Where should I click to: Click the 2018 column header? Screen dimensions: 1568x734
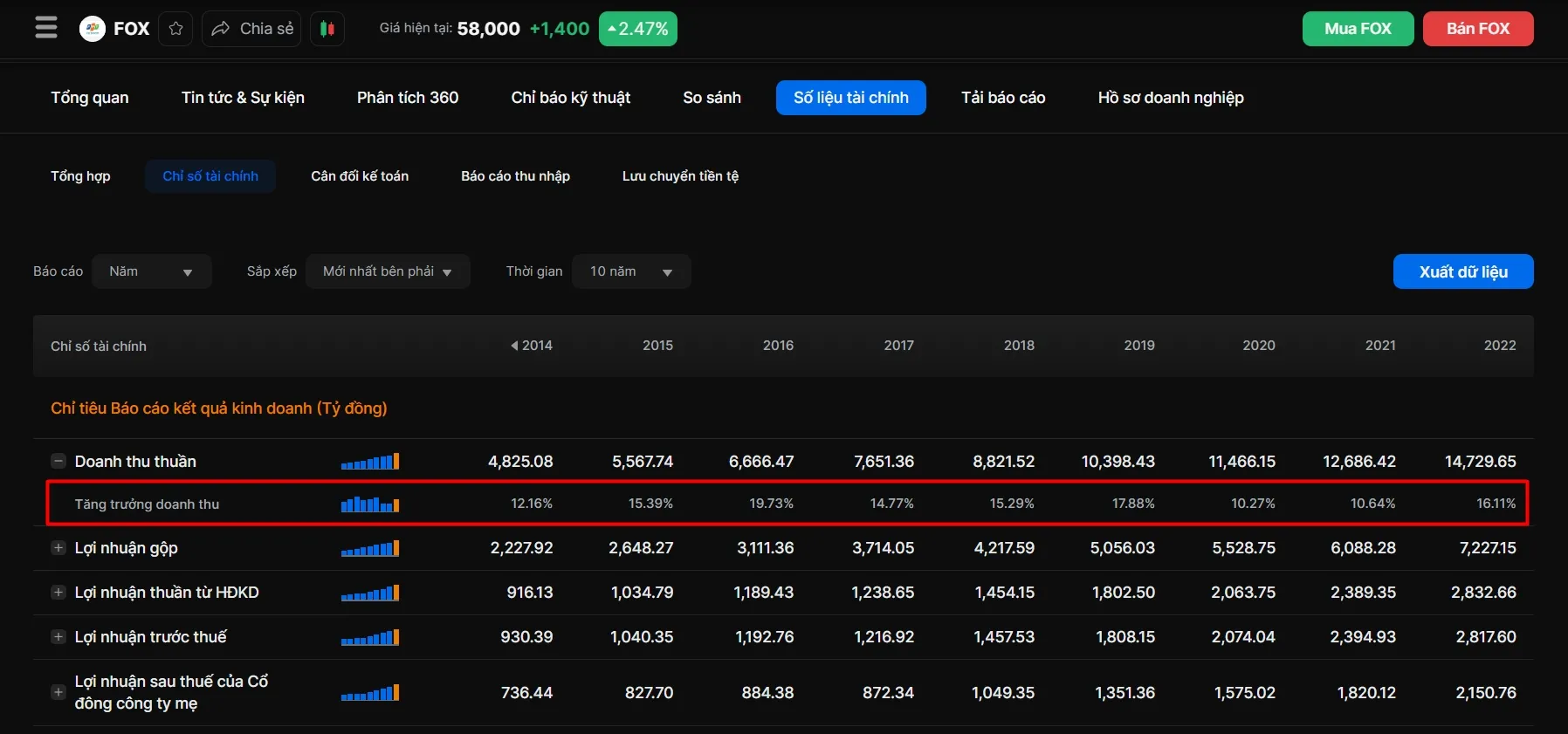click(x=1019, y=346)
